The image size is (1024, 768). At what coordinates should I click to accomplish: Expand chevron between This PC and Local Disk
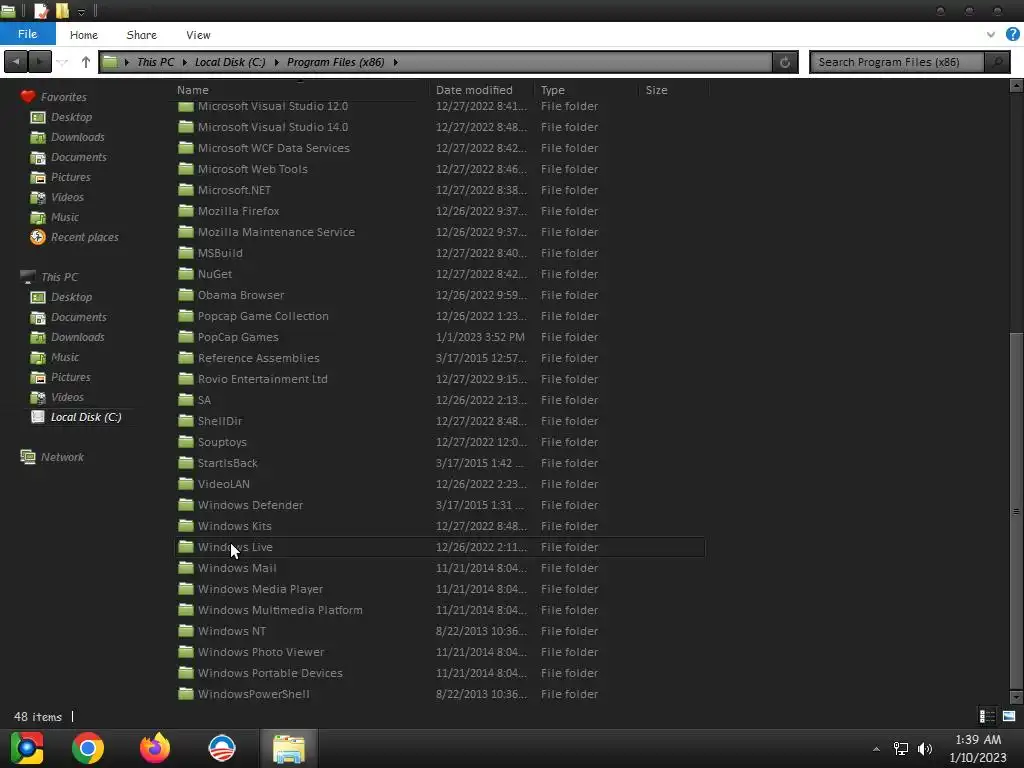coord(184,62)
